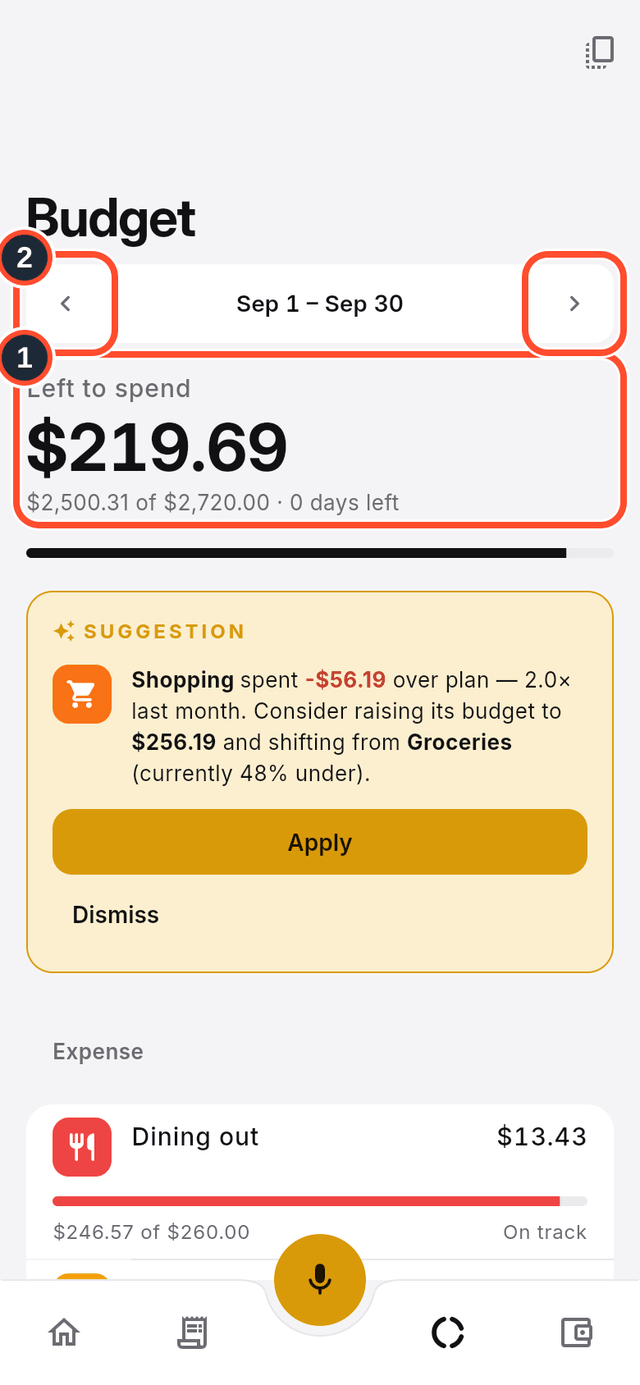Tap the microphone voice input button

(x=320, y=1279)
